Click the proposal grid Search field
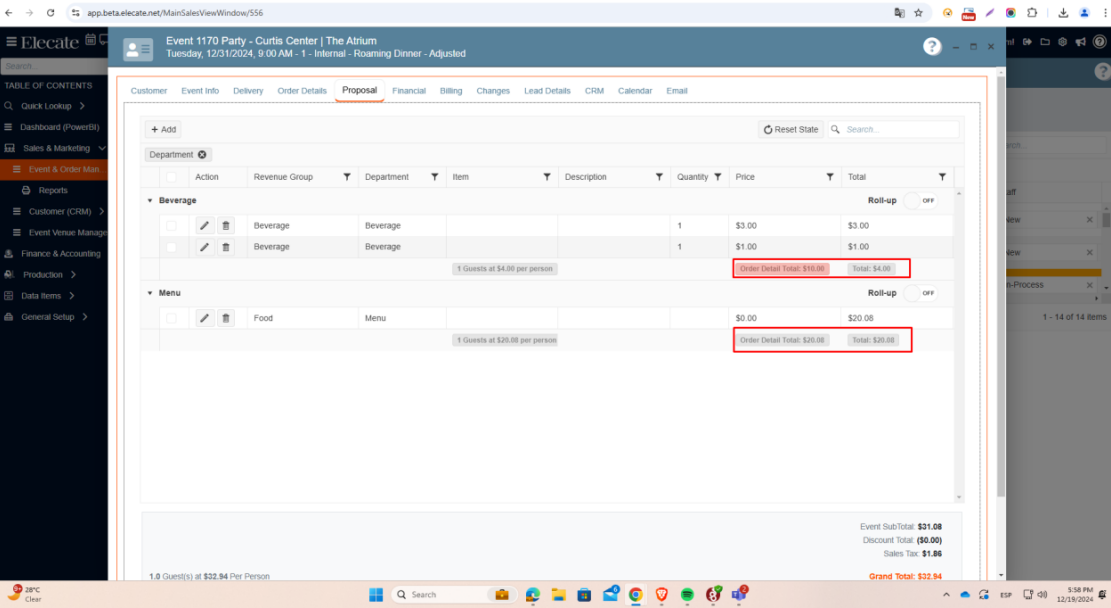 [x=893, y=130]
